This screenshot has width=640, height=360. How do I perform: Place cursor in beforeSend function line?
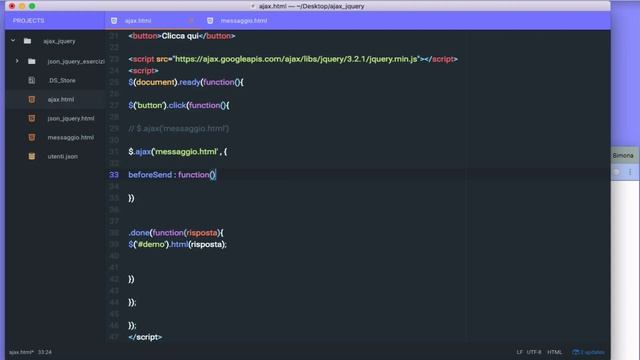coord(172,175)
